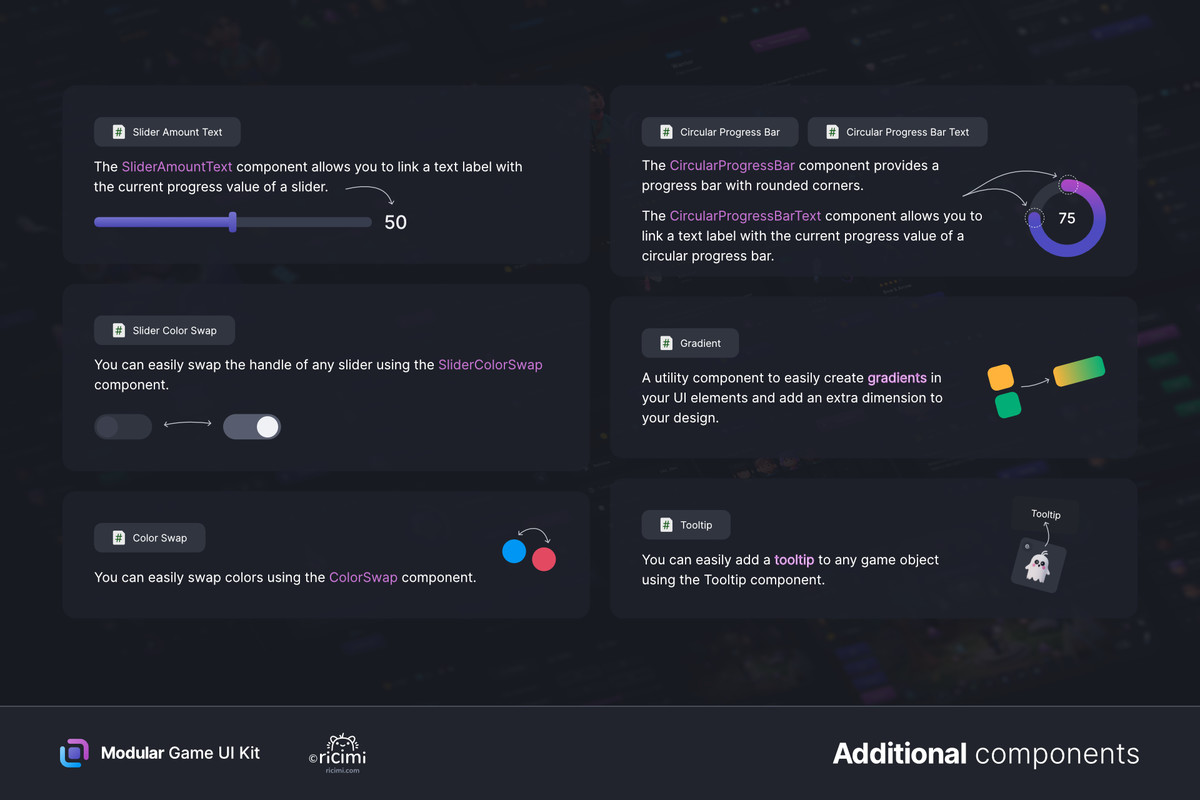Click the script icon on Gradient tag
The width and height of the screenshot is (1200, 800).
click(x=666, y=343)
